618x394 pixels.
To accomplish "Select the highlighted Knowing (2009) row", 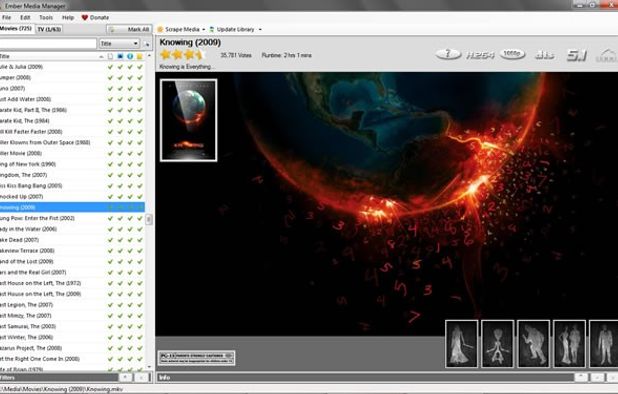I will click(x=73, y=207).
